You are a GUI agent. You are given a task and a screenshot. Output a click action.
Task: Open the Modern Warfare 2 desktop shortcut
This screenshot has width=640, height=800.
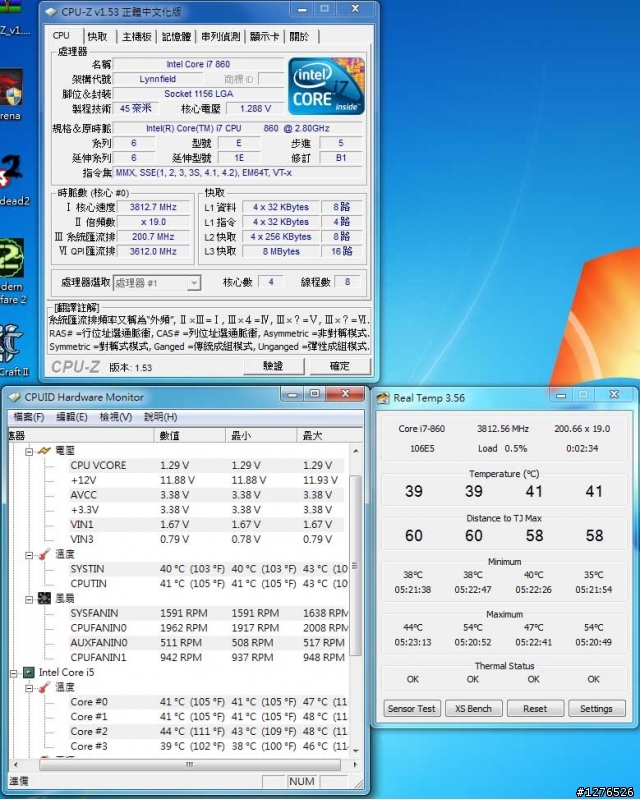click(11, 270)
